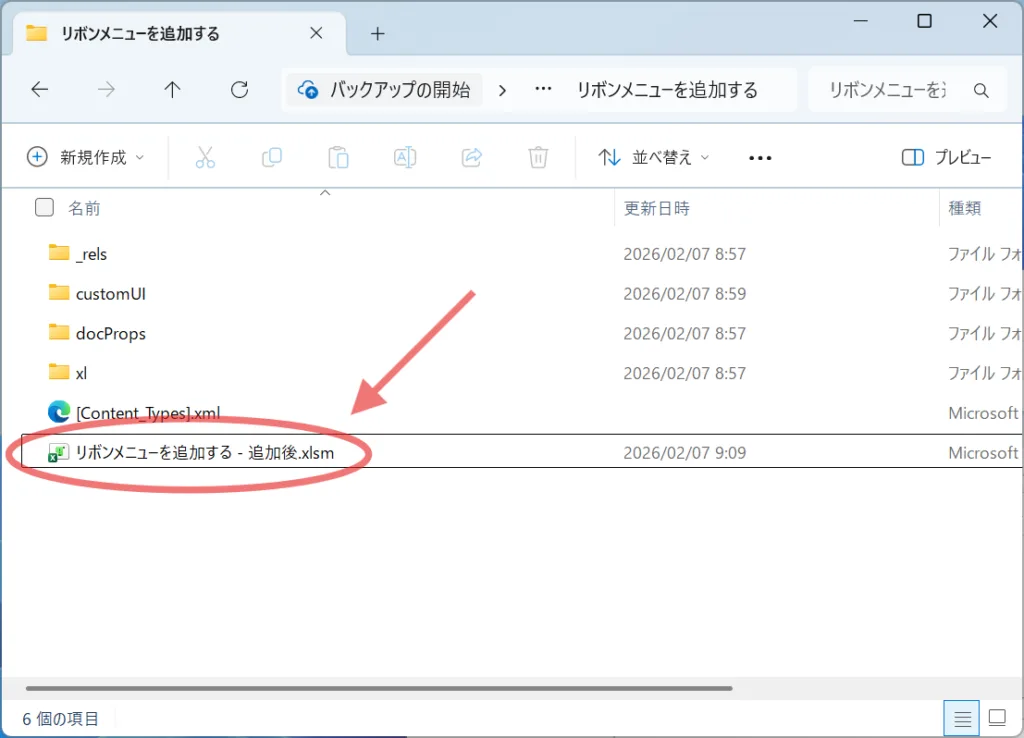Switch to large icons view in the status bar
This screenshot has height=738, width=1024.
(996, 717)
